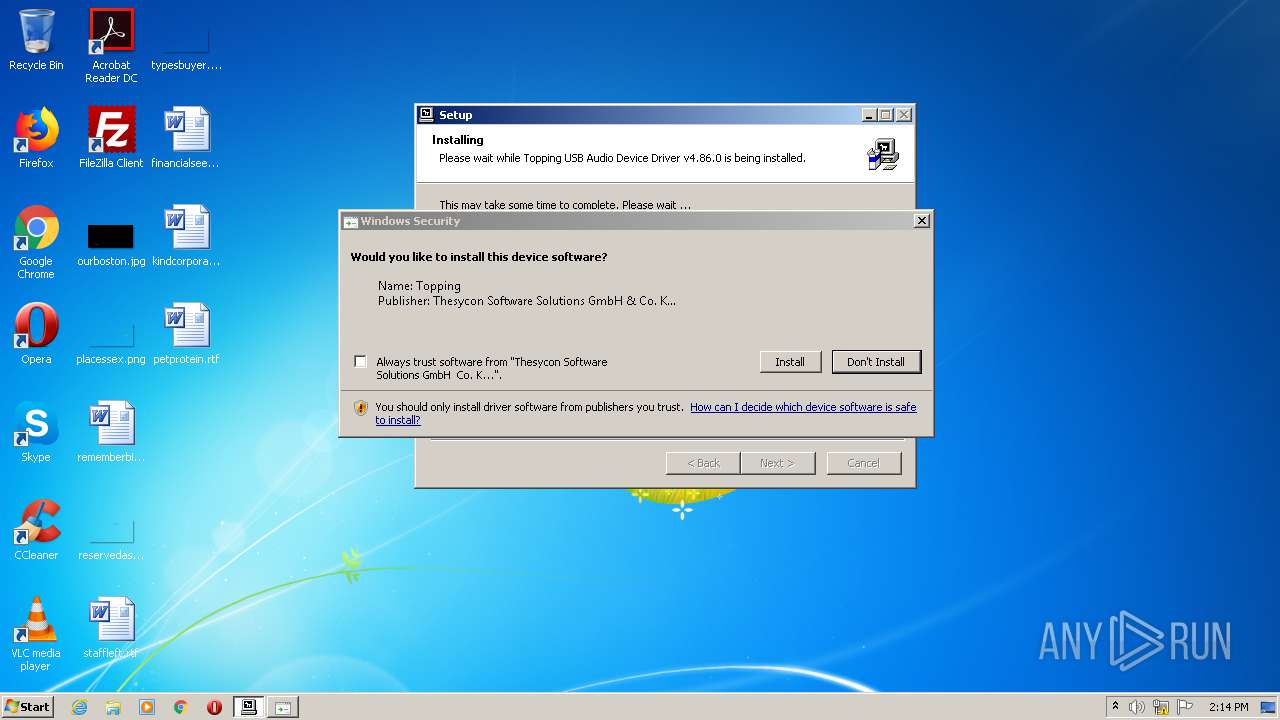Click disabled Back button in Setup
Screen dimensions: 1280x720
point(703,463)
